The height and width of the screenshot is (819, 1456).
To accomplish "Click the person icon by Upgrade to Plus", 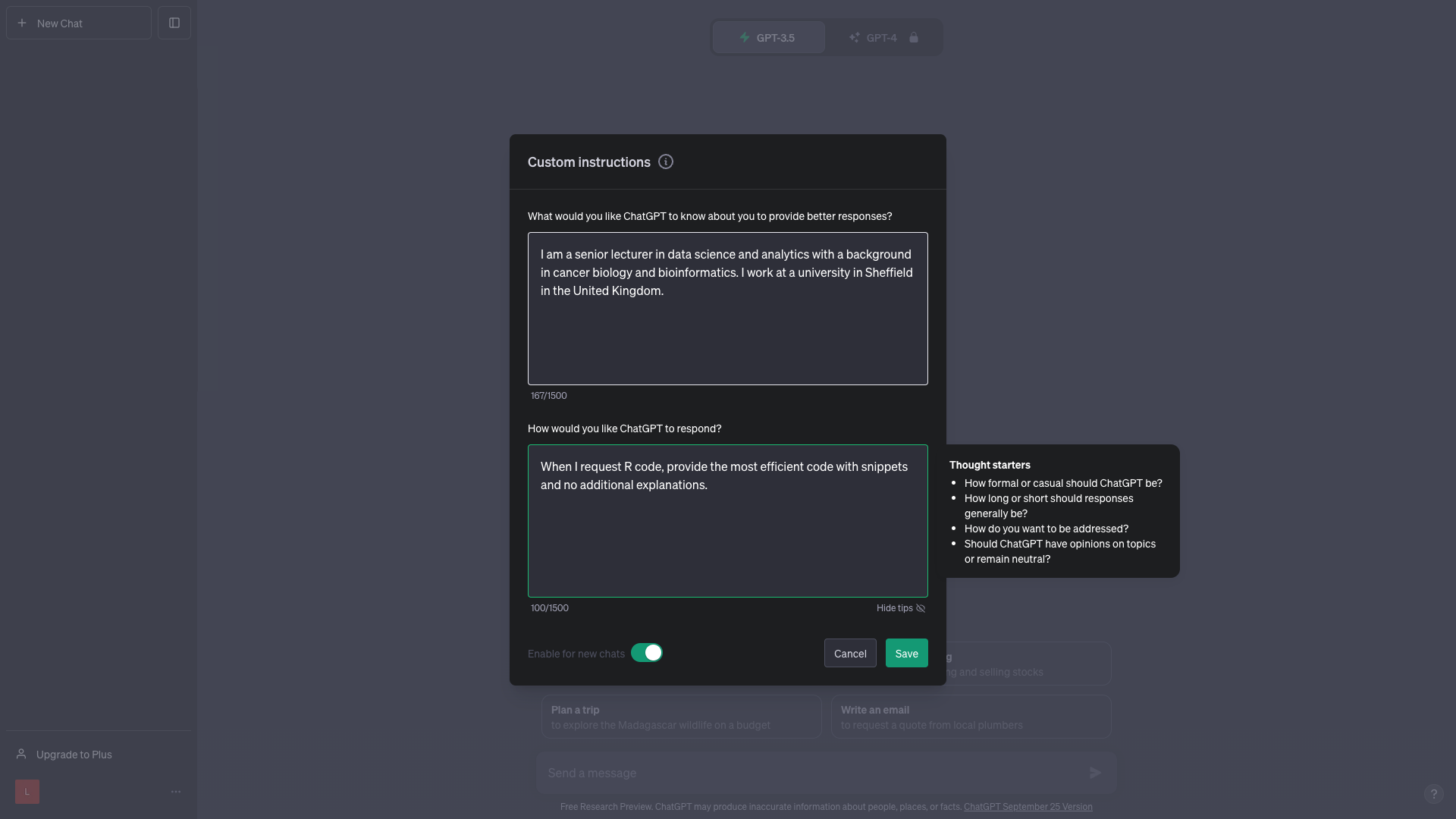I will tap(21, 754).
